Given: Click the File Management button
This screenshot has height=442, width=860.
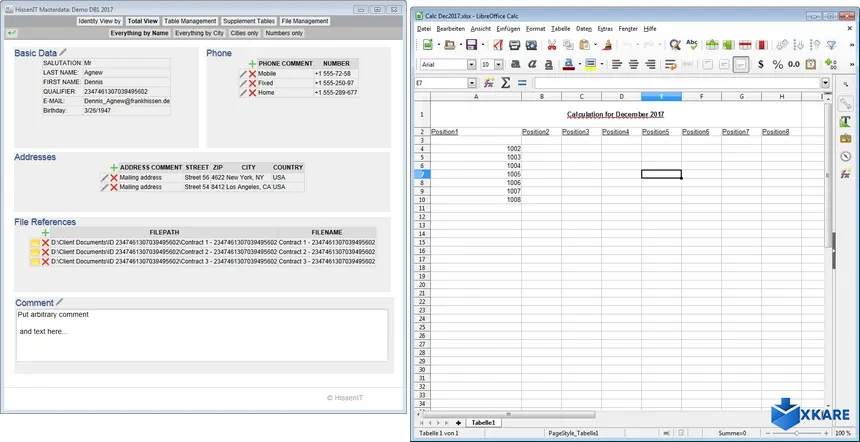Looking at the screenshot, I should pos(304,21).
